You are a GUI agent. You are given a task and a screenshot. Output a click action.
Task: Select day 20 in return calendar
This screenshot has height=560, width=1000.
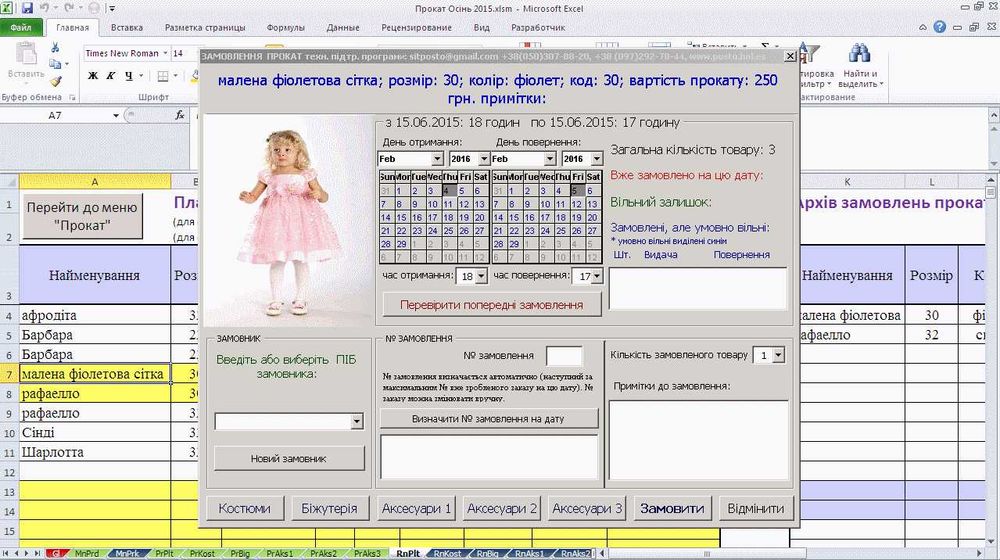592,217
